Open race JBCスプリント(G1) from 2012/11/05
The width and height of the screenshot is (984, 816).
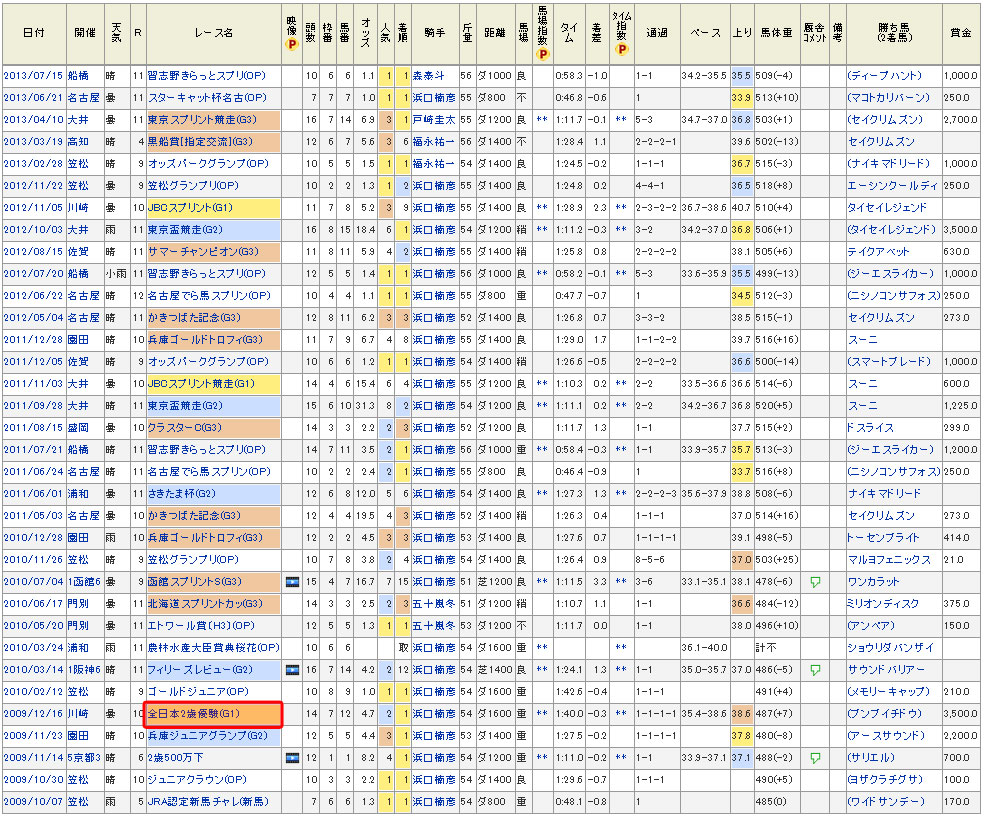point(190,208)
